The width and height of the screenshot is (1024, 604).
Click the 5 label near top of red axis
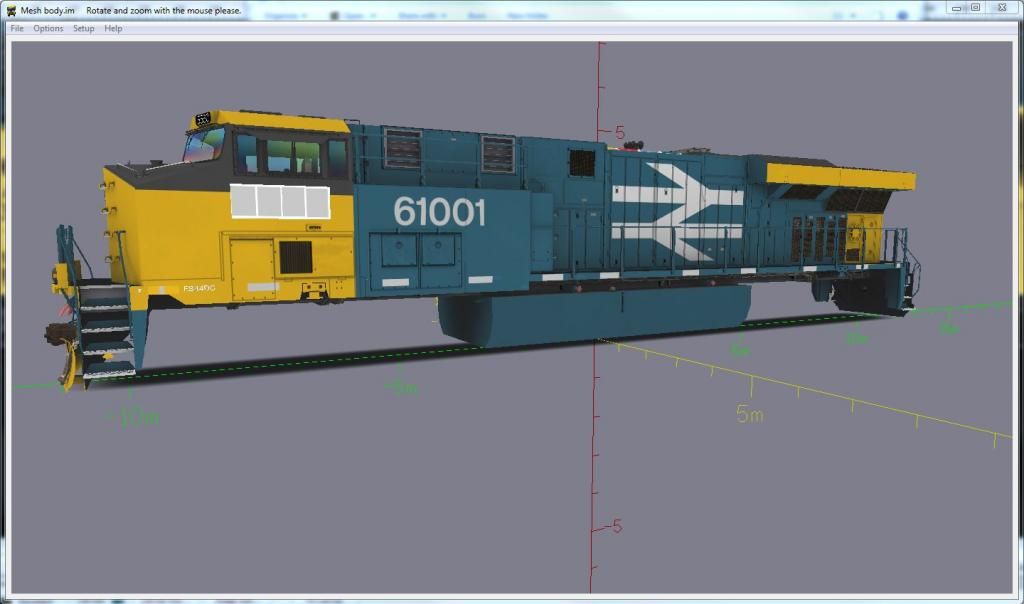[620, 133]
